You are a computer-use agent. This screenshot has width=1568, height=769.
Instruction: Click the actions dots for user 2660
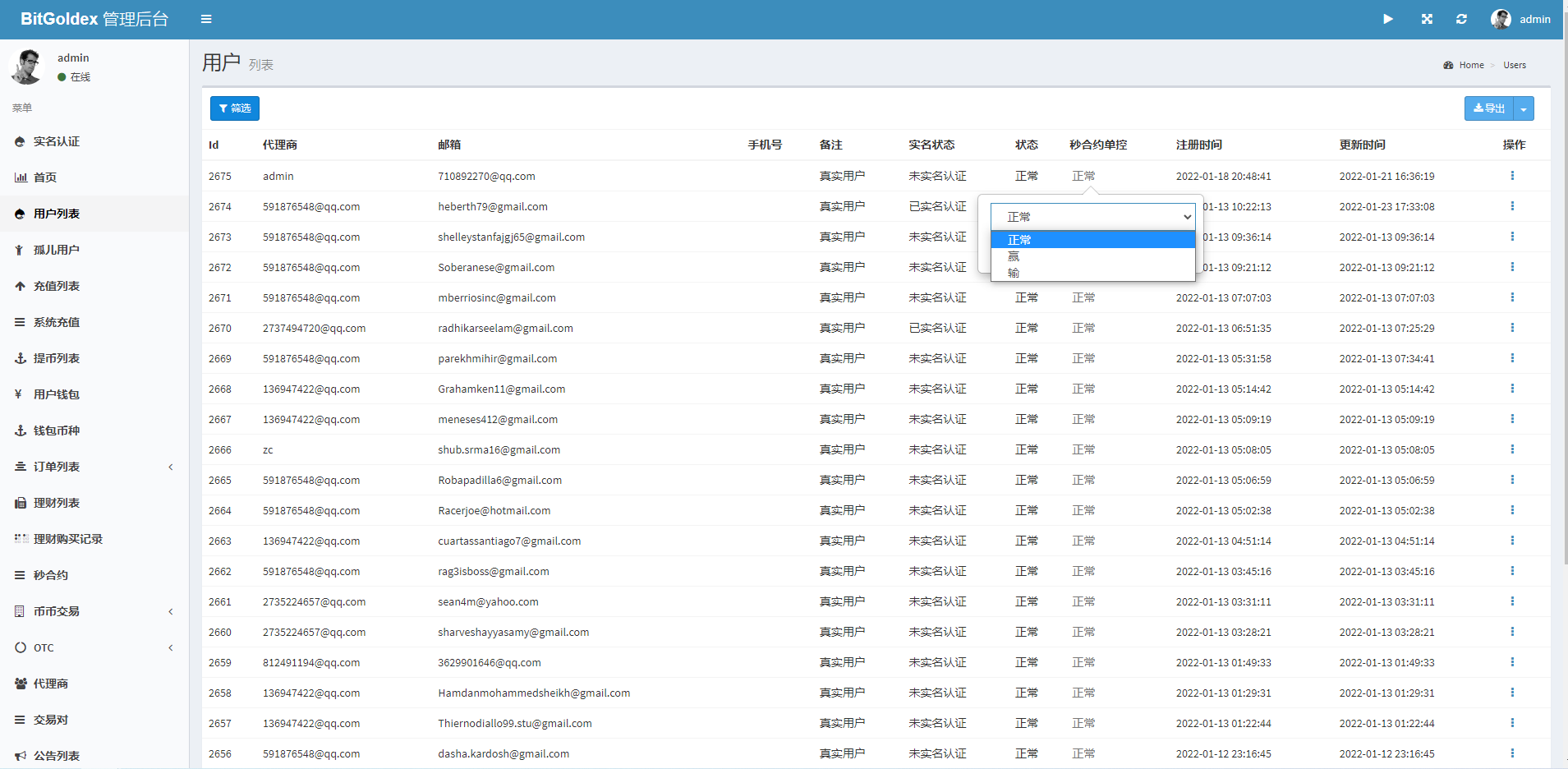click(1511, 632)
